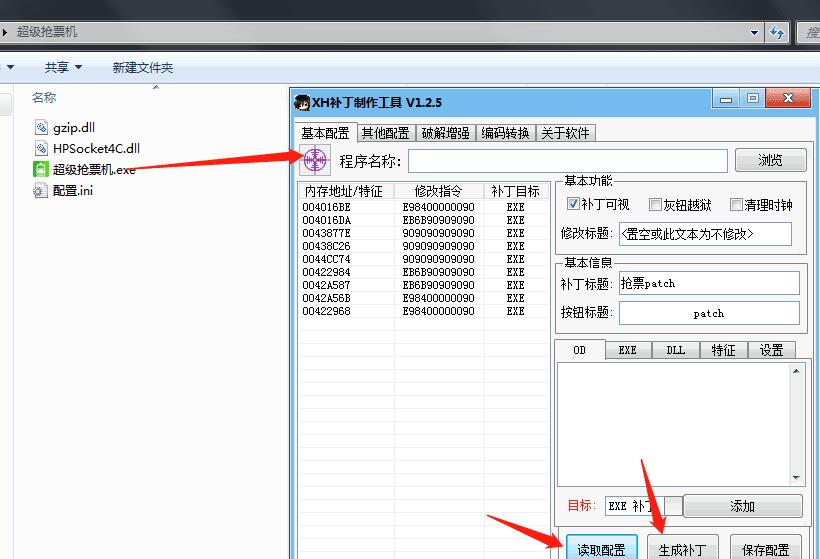Viewport: 820px width, 559px height.
Task: Click the 配置.ini gear file icon
Action: (x=40, y=190)
